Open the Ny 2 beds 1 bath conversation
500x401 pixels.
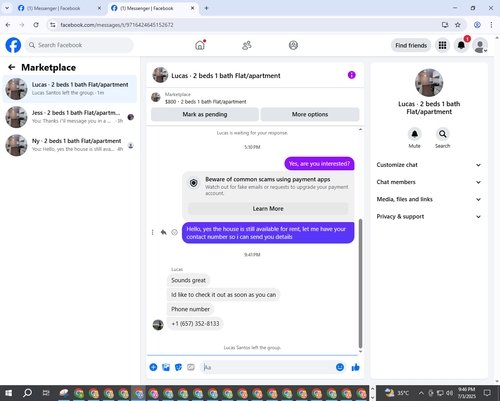(70, 145)
